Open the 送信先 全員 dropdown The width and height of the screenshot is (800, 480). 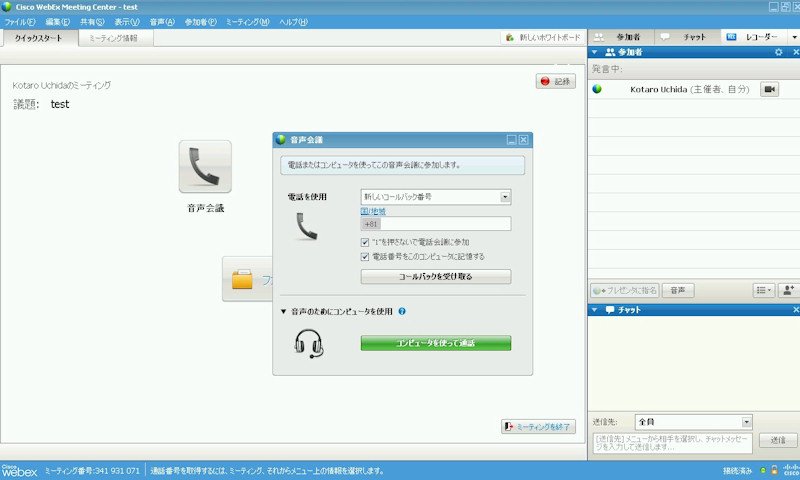click(694, 422)
